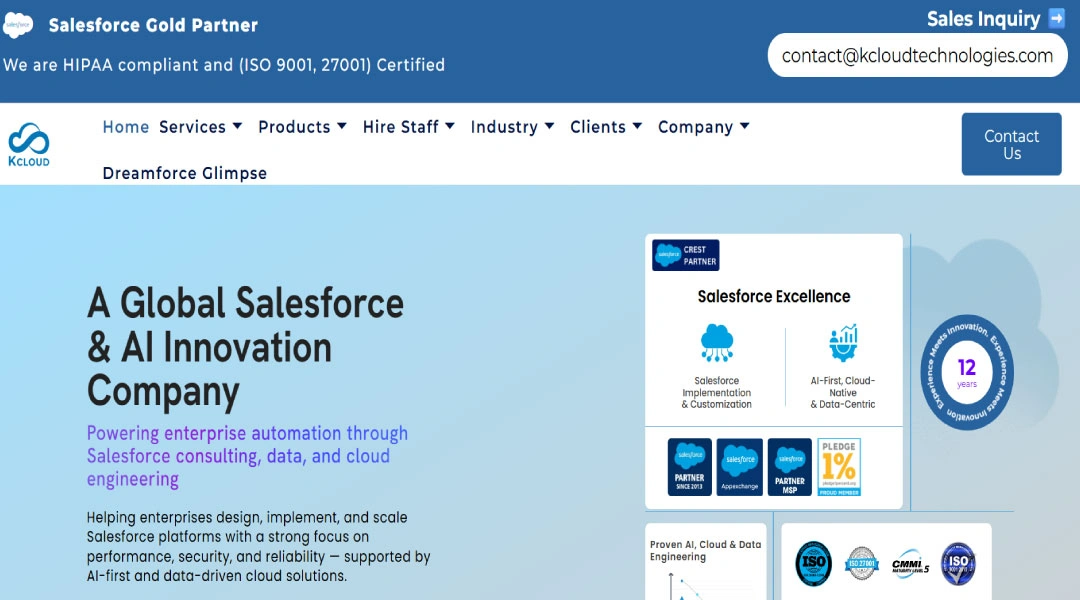Click the Salesforce Excellence card title
The height and width of the screenshot is (600, 1080).
tap(773, 296)
